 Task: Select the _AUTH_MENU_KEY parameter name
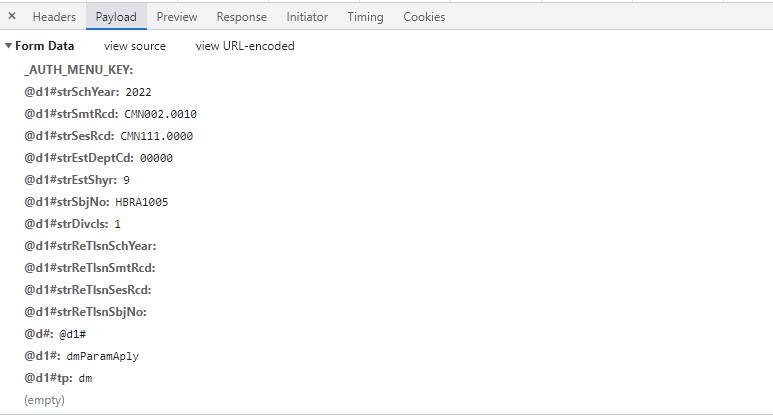coord(78,70)
